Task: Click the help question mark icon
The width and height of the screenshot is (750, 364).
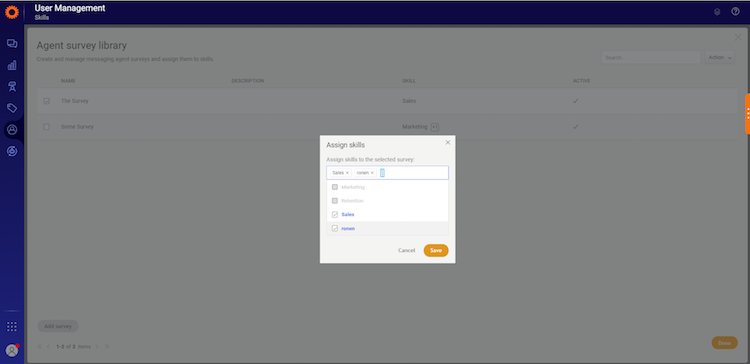Action: point(736,11)
